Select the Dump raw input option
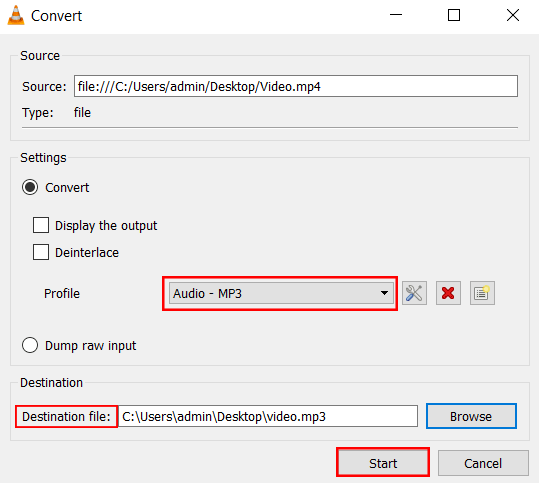The image size is (539, 483). coord(30,345)
